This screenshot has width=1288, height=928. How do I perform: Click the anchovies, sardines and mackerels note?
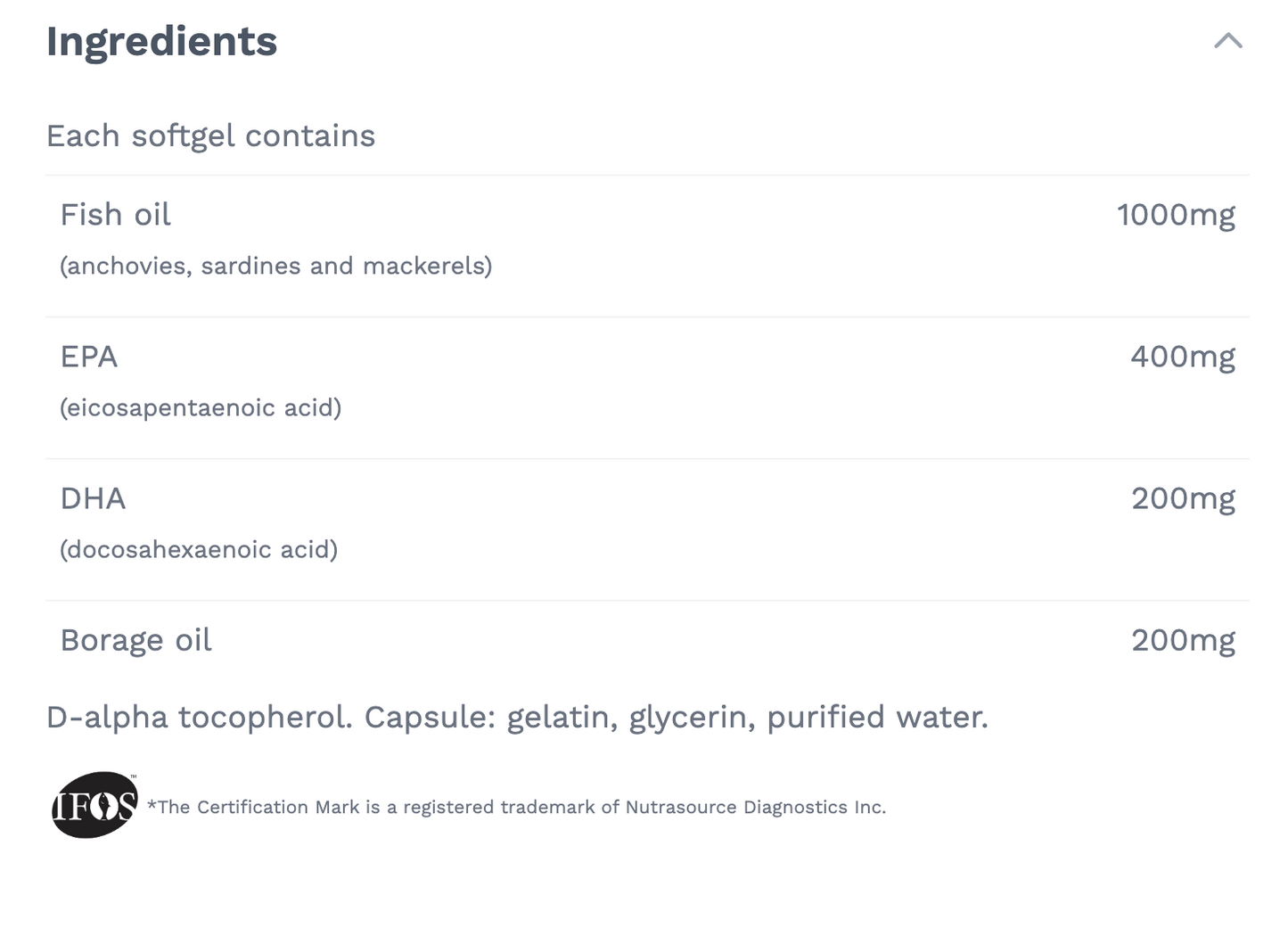click(275, 266)
